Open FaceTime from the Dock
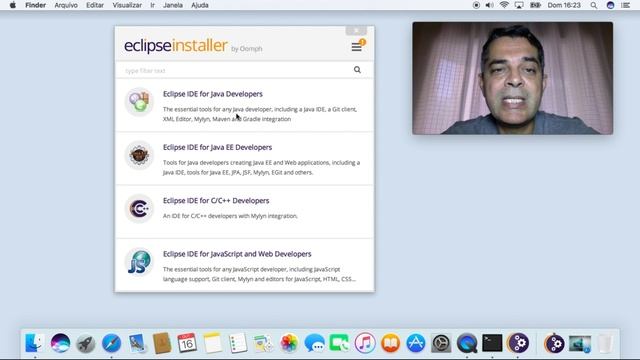 (340, 343)
